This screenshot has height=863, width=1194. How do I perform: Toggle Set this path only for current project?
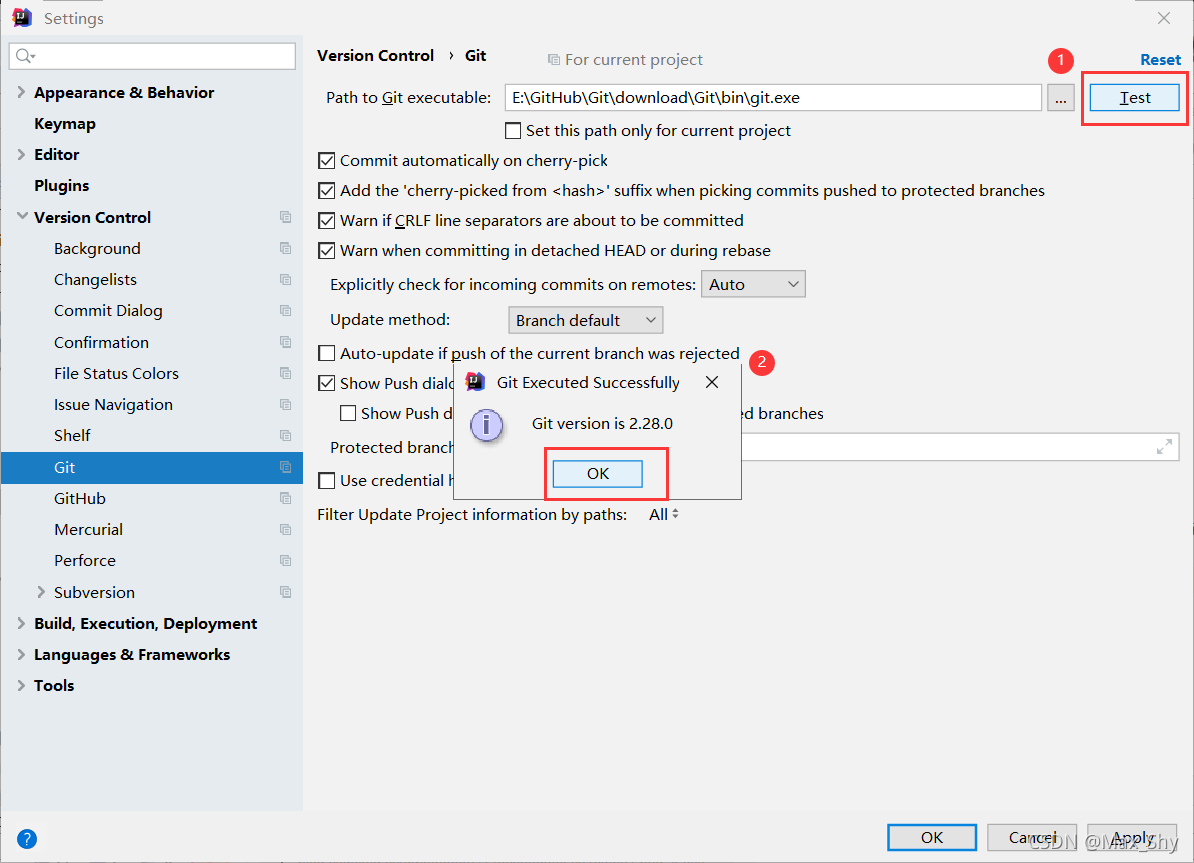point(513,131)
